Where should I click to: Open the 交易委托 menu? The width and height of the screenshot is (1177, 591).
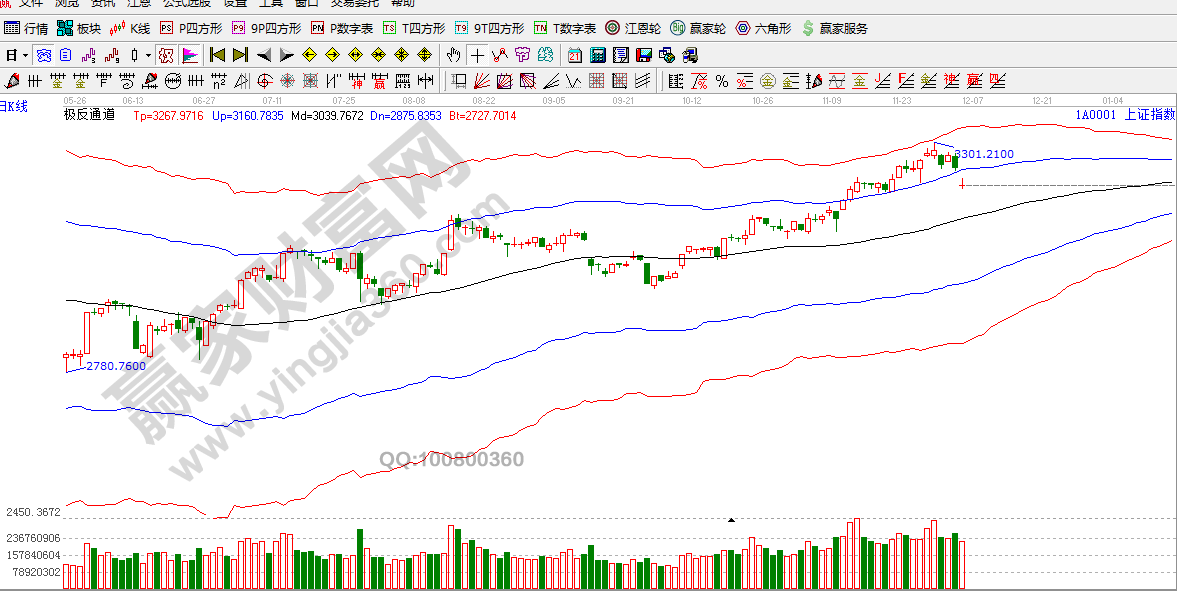(355, 3)
